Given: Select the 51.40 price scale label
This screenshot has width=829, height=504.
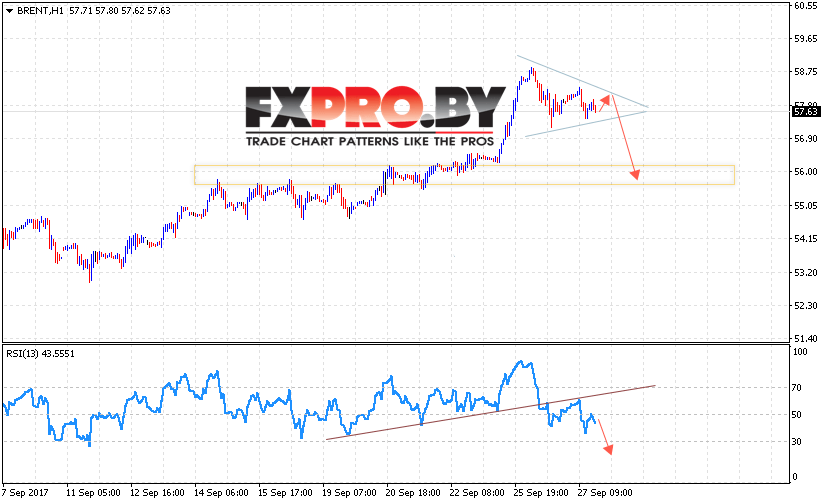Looking at the screenshot, I should (806, 338).
